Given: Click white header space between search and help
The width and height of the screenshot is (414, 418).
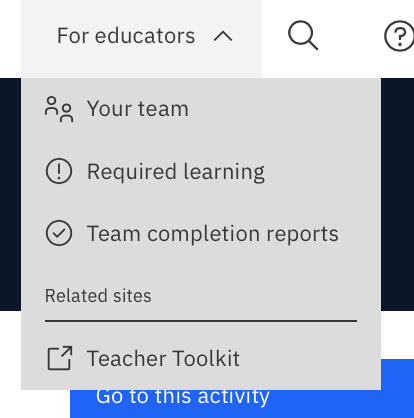Looking at the screenshot, I should 351,36.
